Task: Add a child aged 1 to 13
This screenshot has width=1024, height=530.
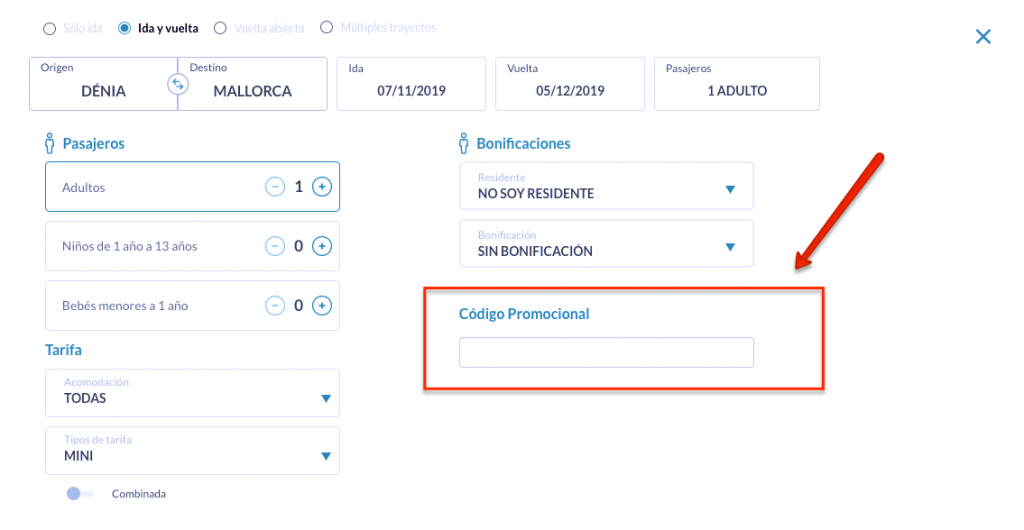Action: point(322,246)
